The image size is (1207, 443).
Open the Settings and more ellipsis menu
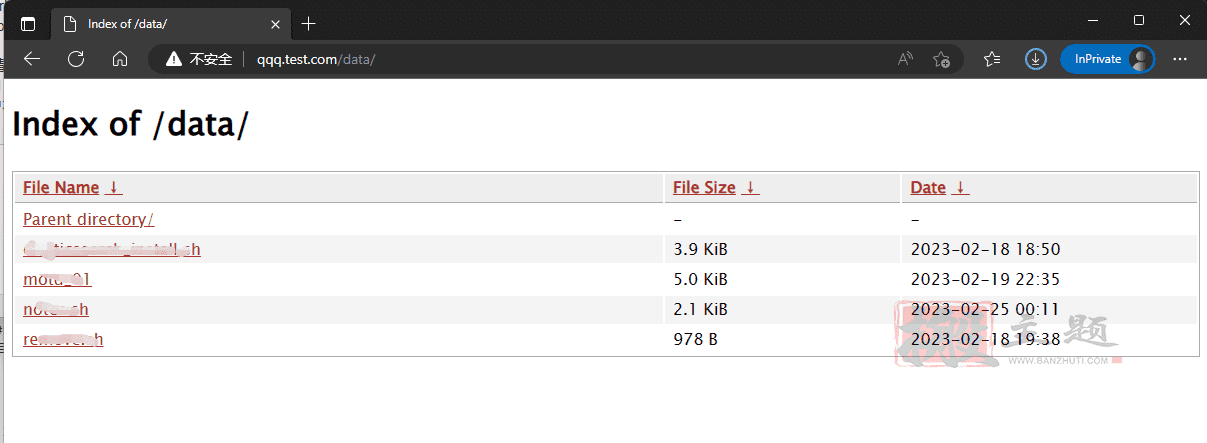1180,59
